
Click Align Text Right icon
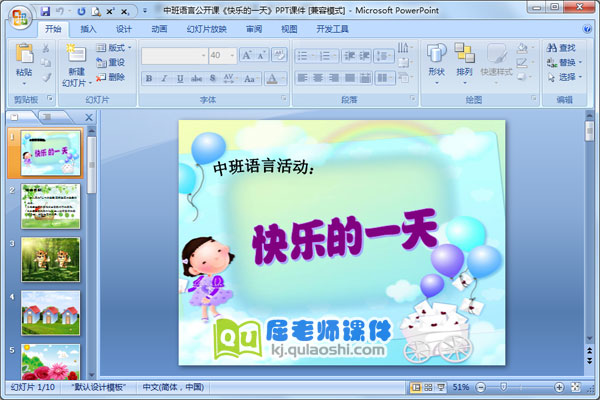click(x=334, y=78)
